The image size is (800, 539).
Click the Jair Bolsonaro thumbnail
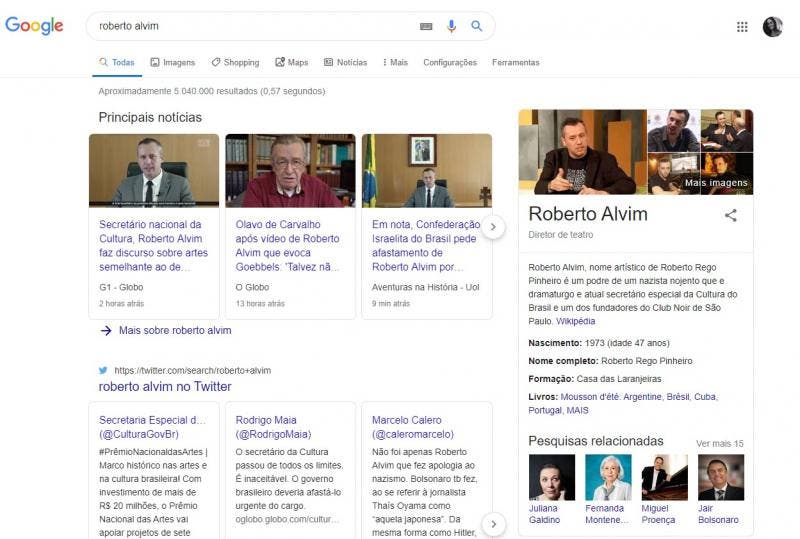(720, 478)
